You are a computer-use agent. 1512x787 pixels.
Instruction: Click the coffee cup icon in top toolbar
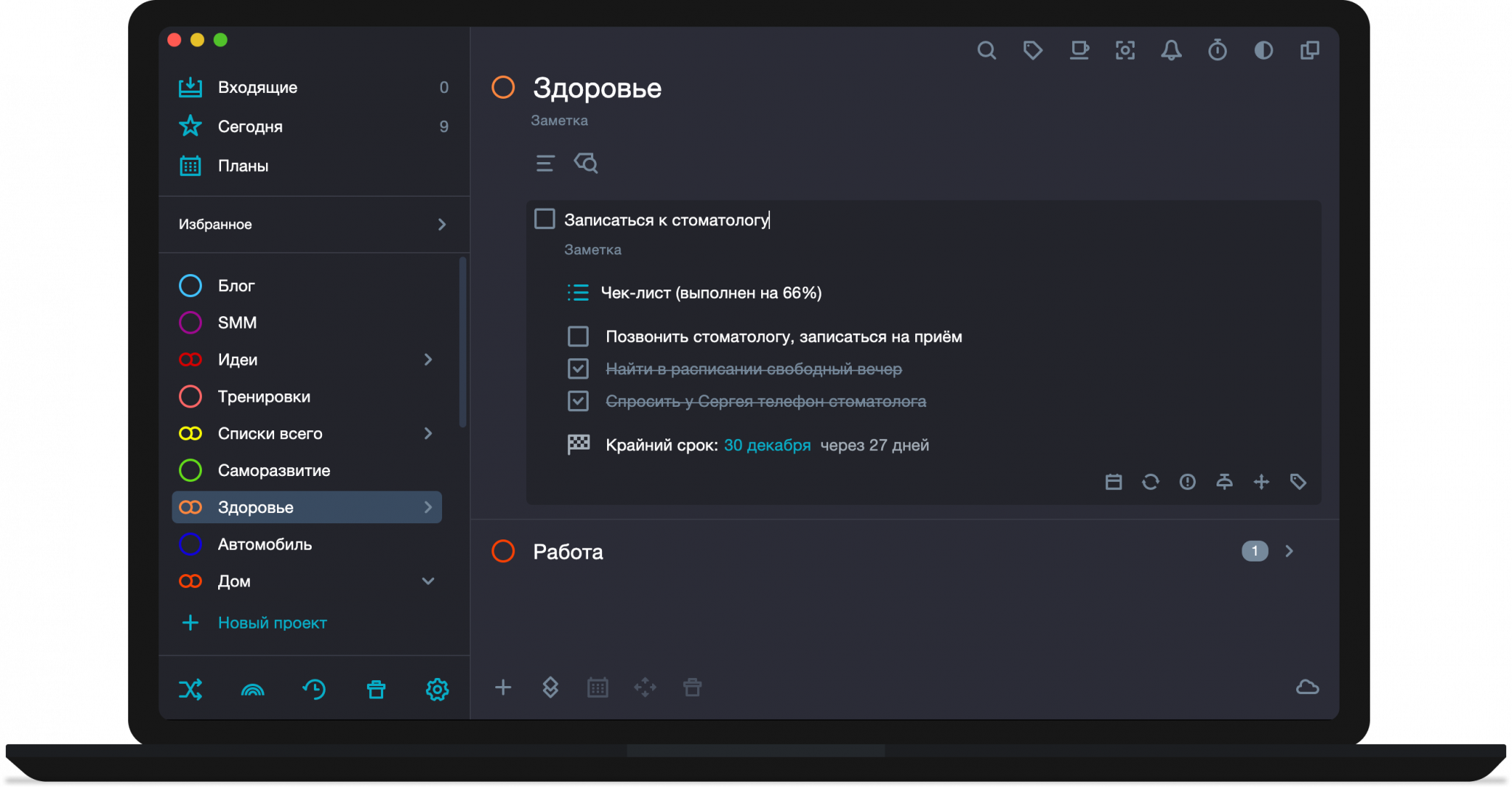coord(1079,50)
